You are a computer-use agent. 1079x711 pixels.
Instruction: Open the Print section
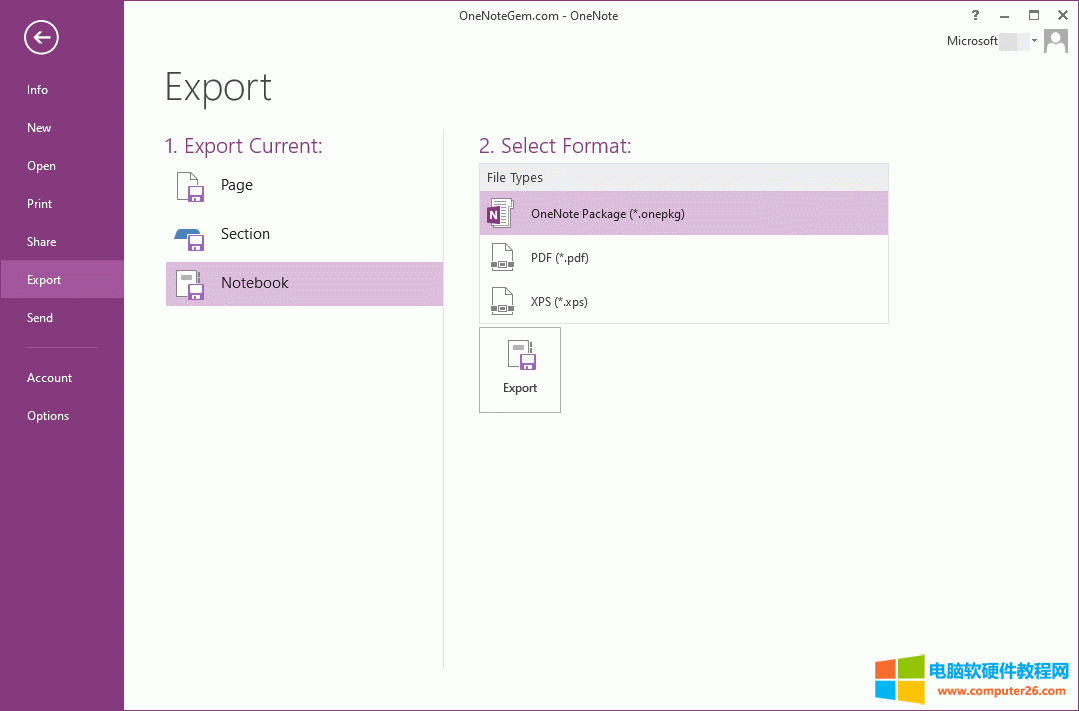tap(39, 203)
